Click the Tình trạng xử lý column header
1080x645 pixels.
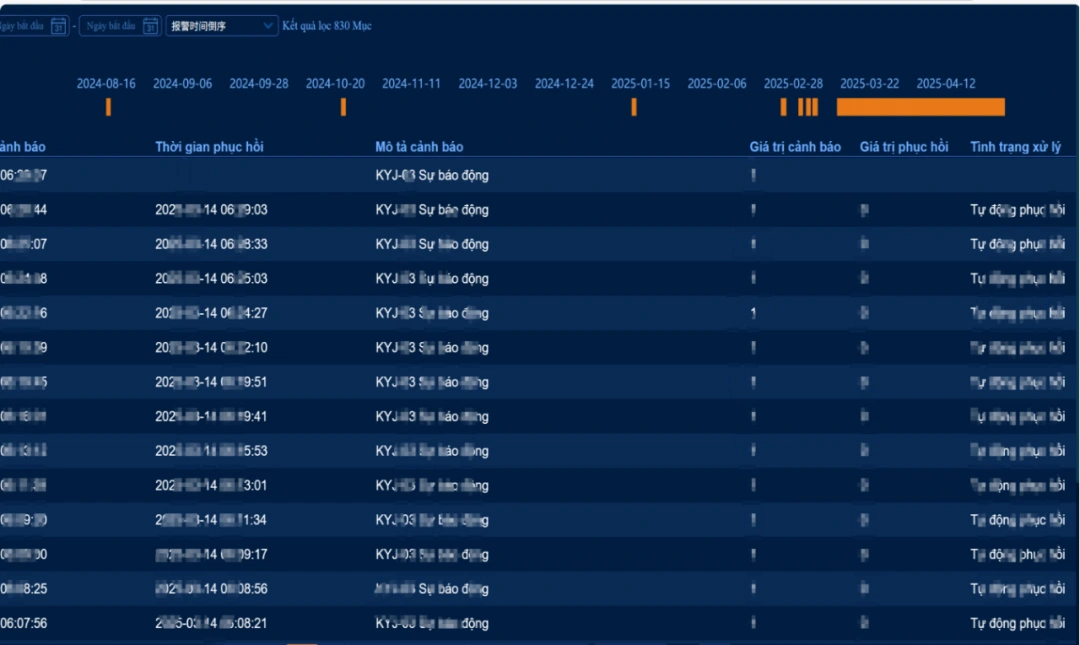point(1015,147)
